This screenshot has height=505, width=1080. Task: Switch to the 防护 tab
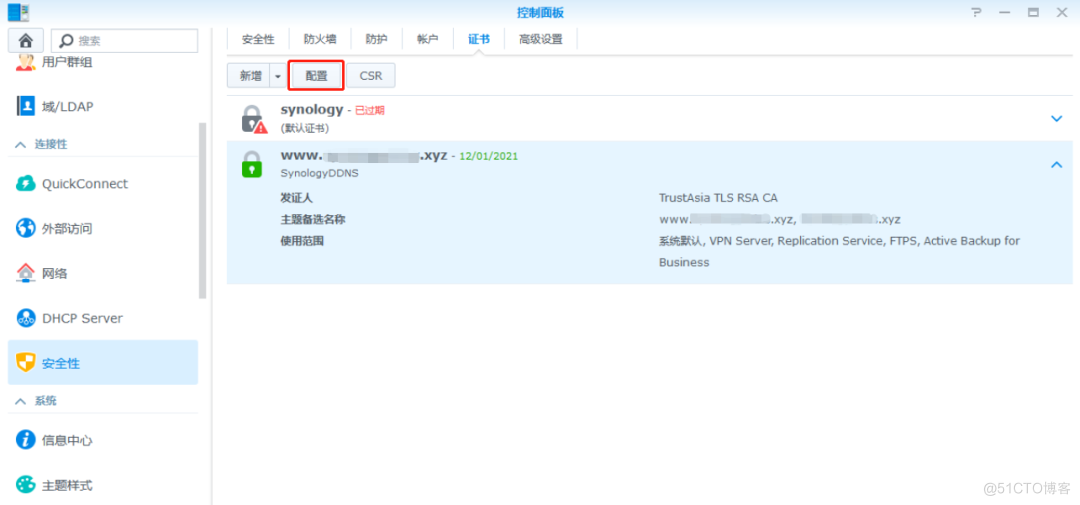tap(376, 39)
